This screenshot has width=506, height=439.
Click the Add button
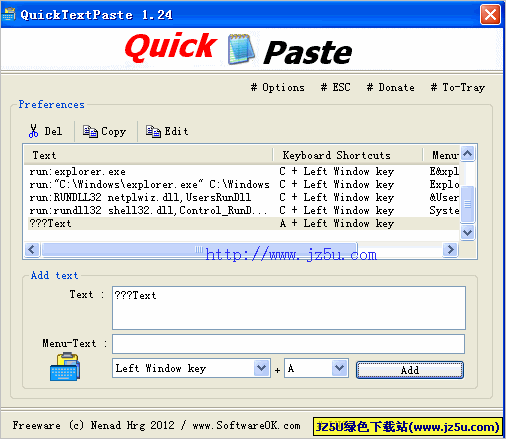(410, 370)
